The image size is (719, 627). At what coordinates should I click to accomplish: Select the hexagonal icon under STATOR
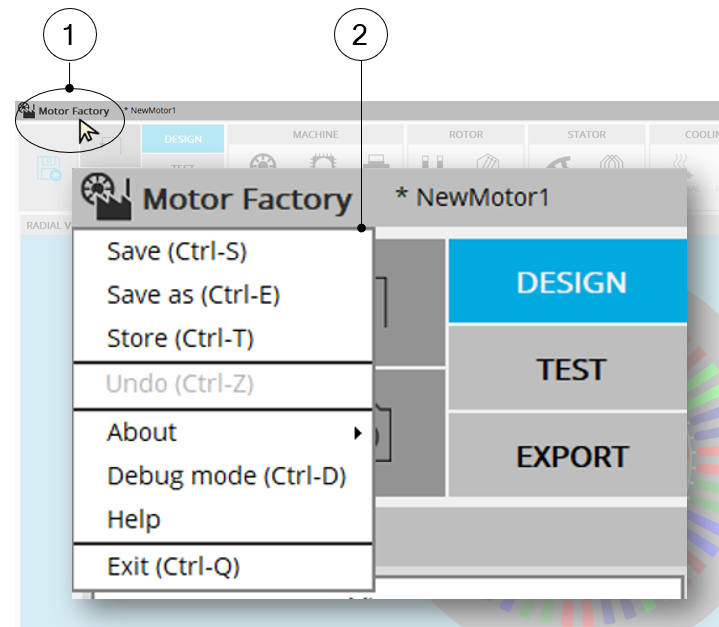(611, 160)
